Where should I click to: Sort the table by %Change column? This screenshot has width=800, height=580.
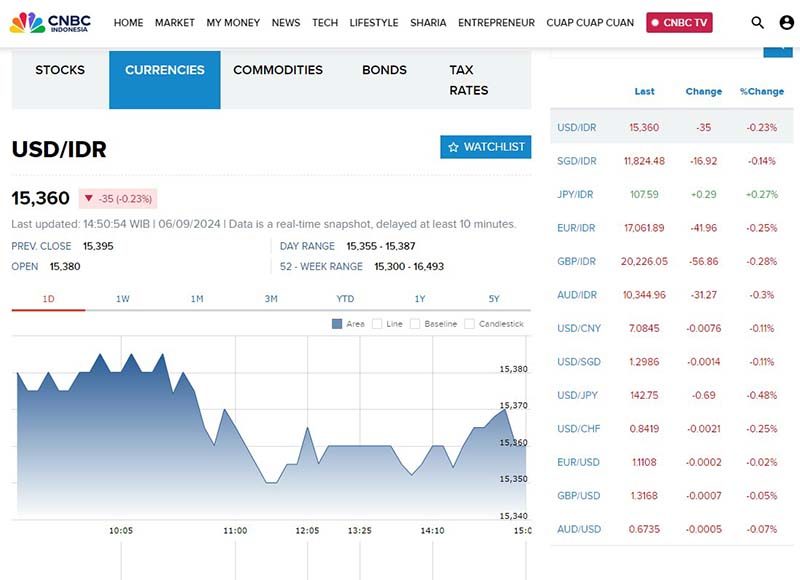[x=761, y=91]
